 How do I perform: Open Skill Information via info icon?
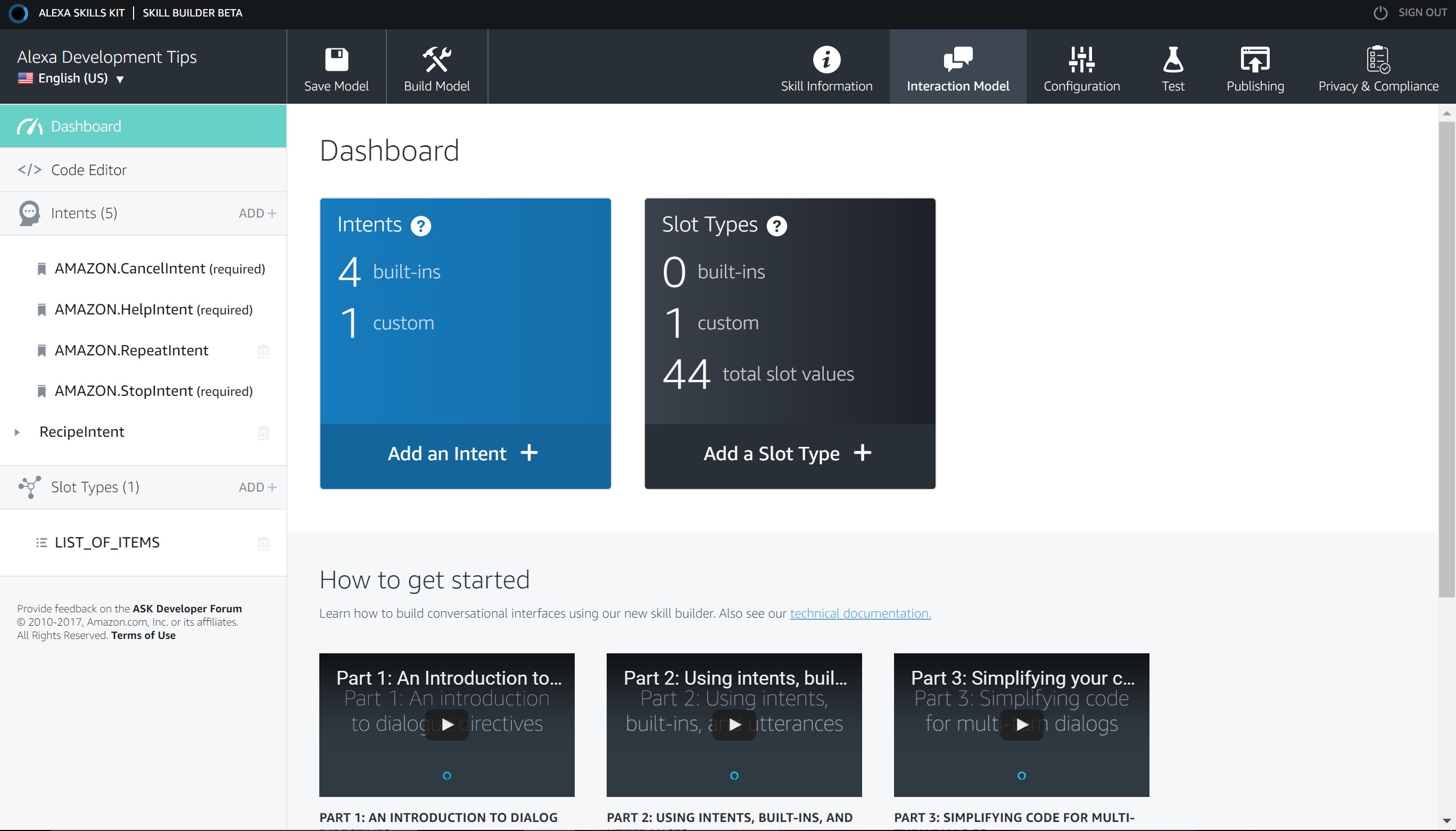(x=826, y=60)
